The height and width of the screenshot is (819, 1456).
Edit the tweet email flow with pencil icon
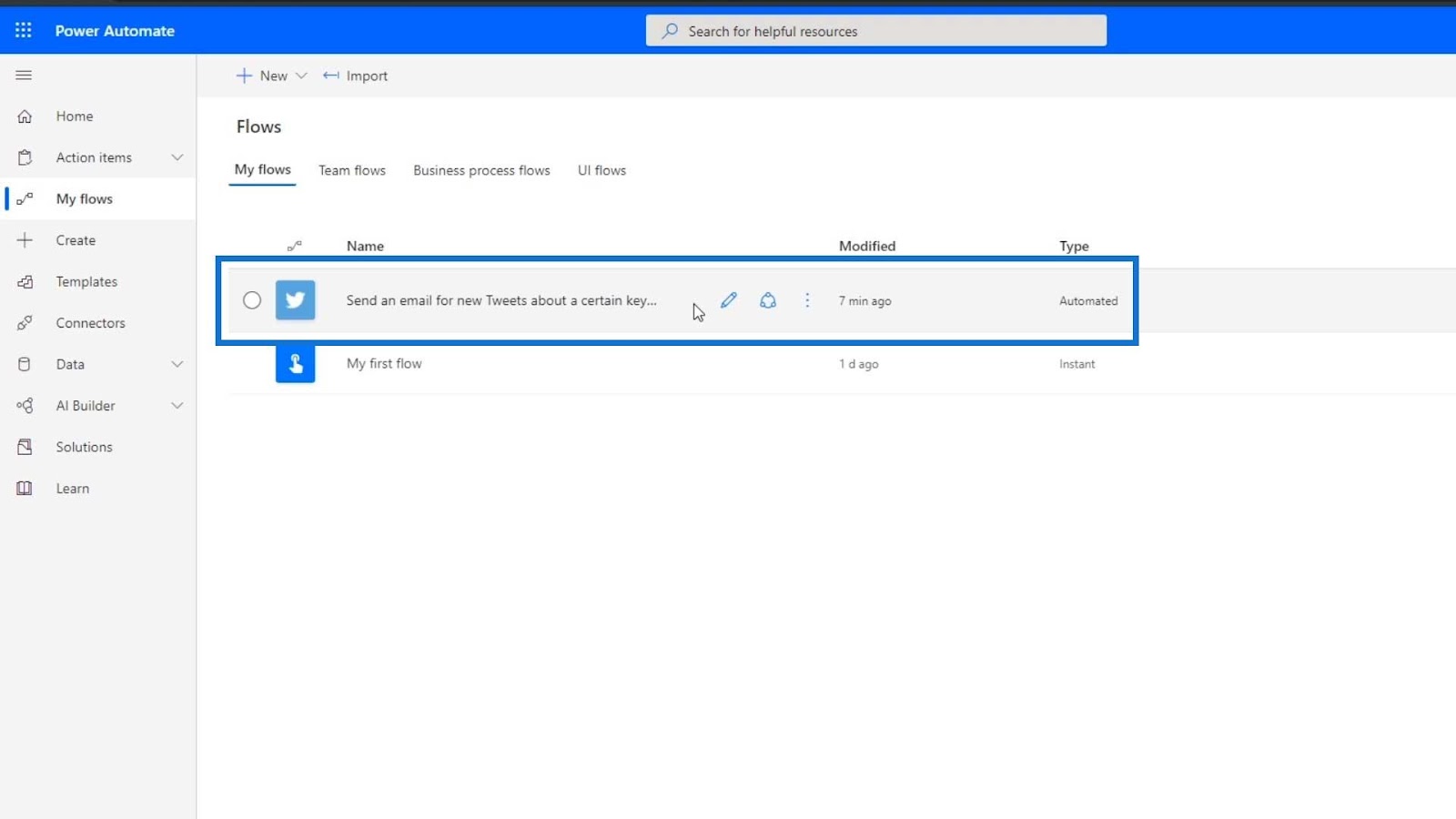tap(729, 300)
